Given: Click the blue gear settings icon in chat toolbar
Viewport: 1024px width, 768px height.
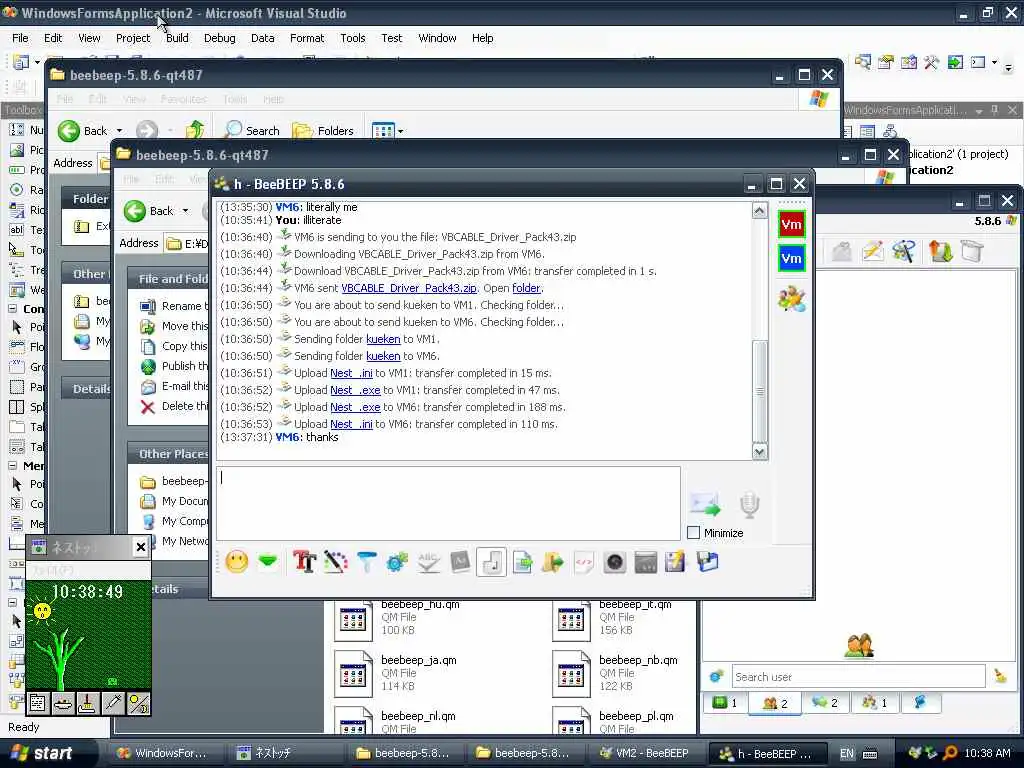Looking at the screenshot, I should pos(397,562).
